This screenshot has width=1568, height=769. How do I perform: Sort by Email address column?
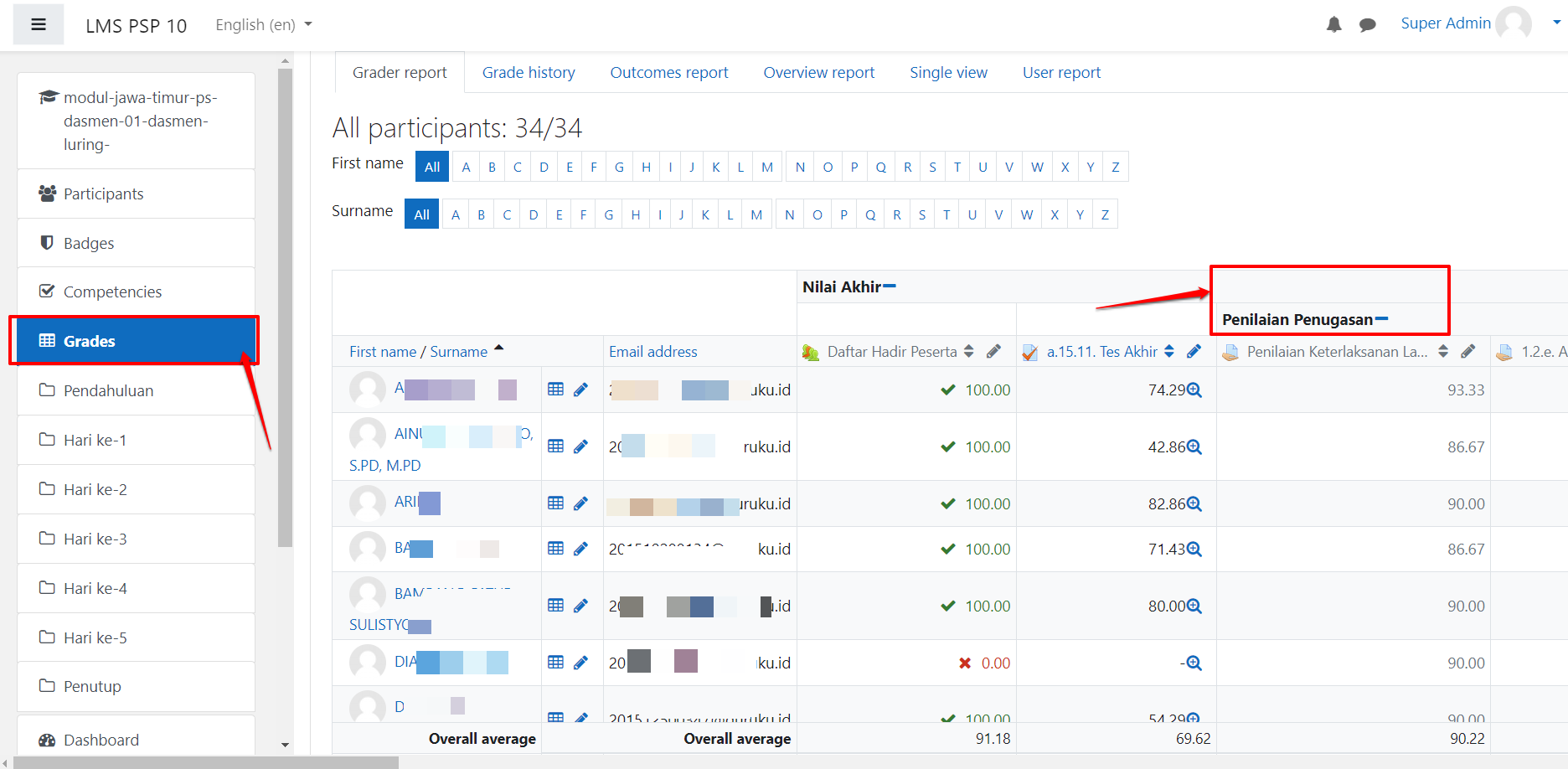pos(653,352)
